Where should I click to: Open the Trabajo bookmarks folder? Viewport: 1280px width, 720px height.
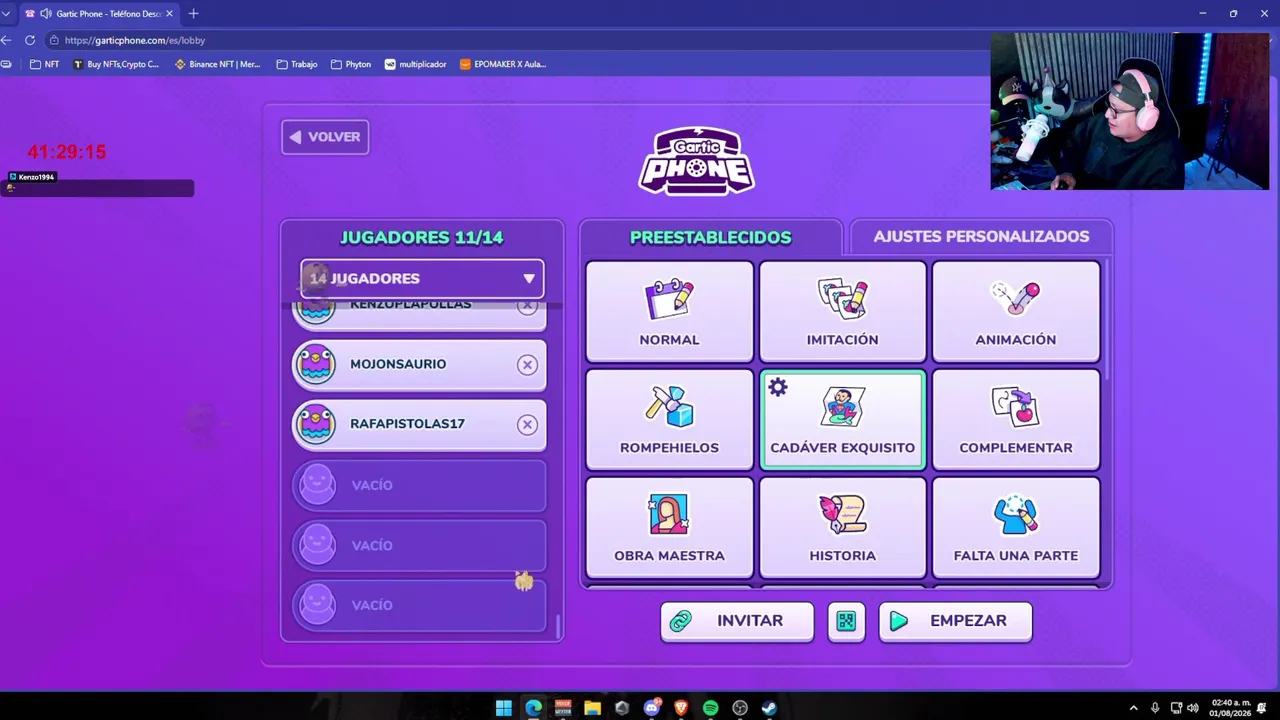coord(297,64)
